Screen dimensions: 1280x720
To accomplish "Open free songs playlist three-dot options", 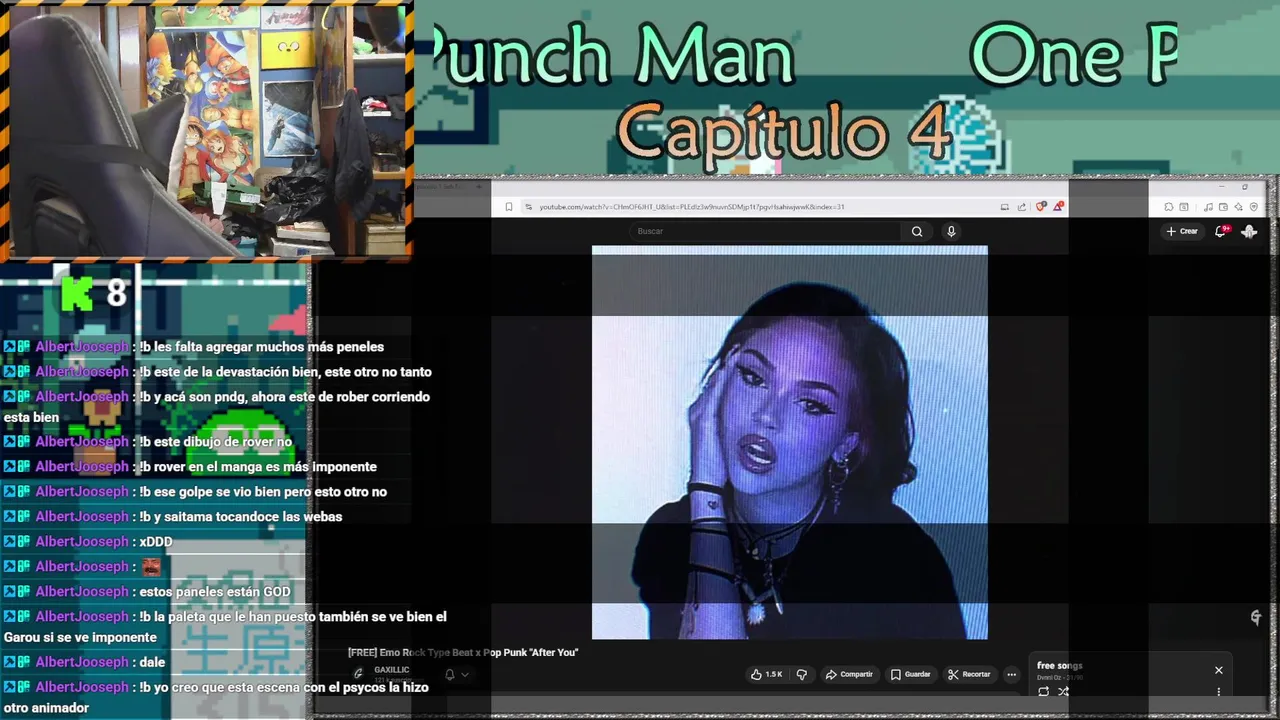I will pyautogui.click(x=1219, y=691).
